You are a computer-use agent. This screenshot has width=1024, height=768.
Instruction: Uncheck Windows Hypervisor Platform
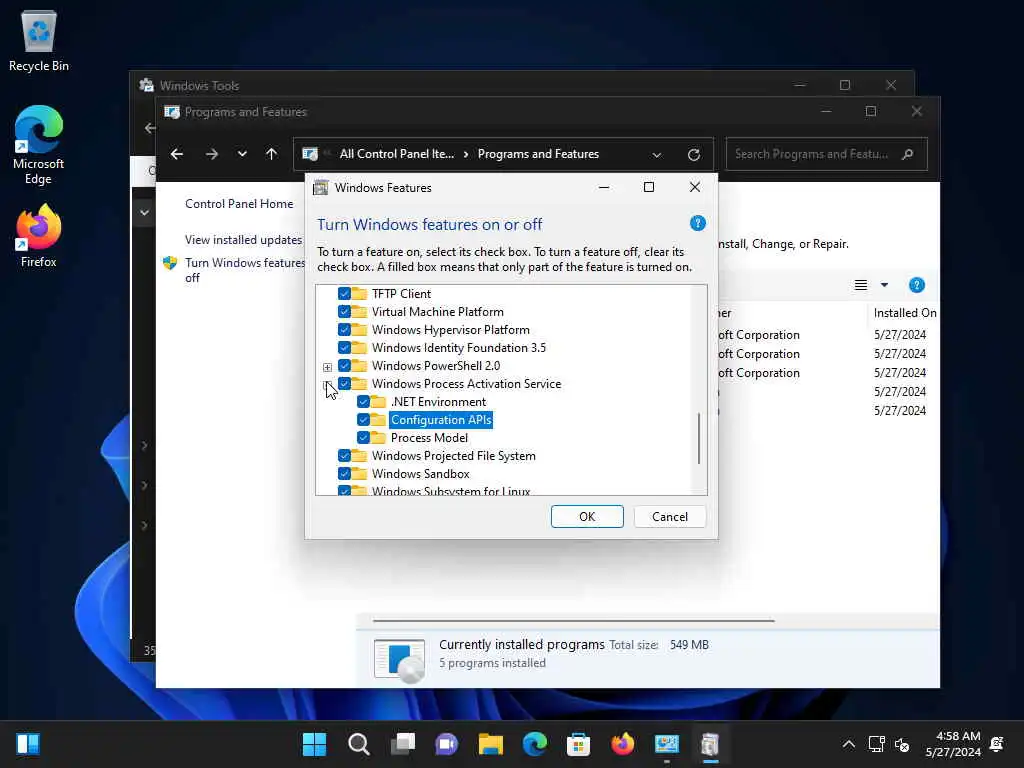pos(344,330)
